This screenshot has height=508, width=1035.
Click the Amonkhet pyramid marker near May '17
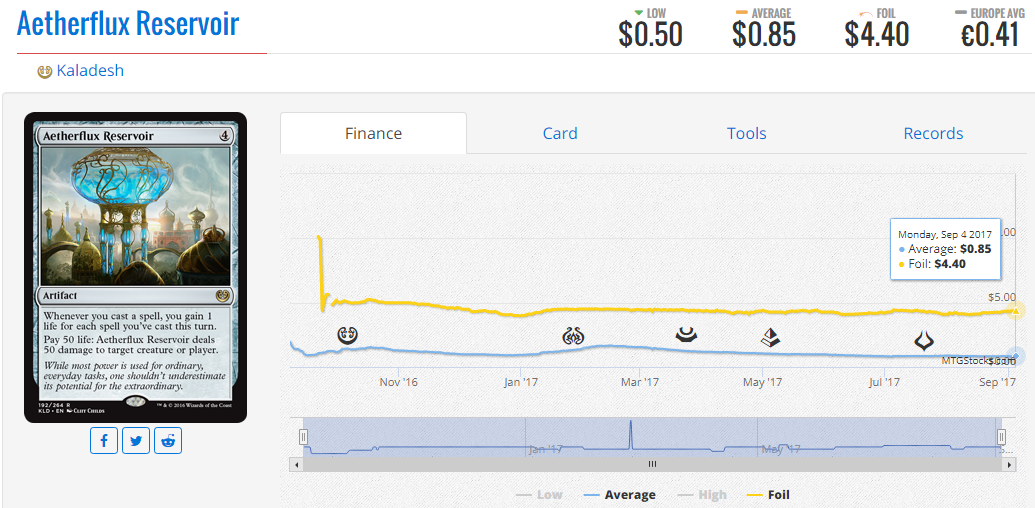(770, 338)
